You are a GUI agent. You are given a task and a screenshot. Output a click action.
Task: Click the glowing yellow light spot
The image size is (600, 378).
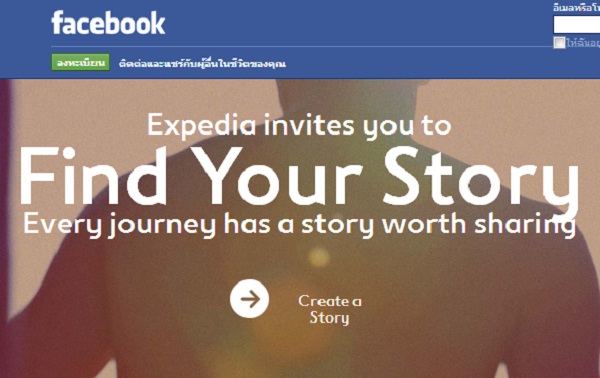point(319,257)
